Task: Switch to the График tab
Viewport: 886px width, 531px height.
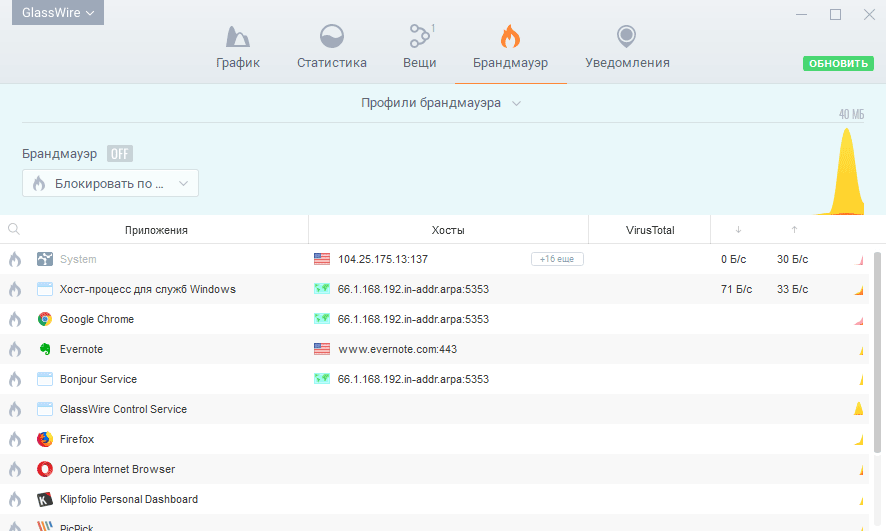Action: click(x=238, y=47)
